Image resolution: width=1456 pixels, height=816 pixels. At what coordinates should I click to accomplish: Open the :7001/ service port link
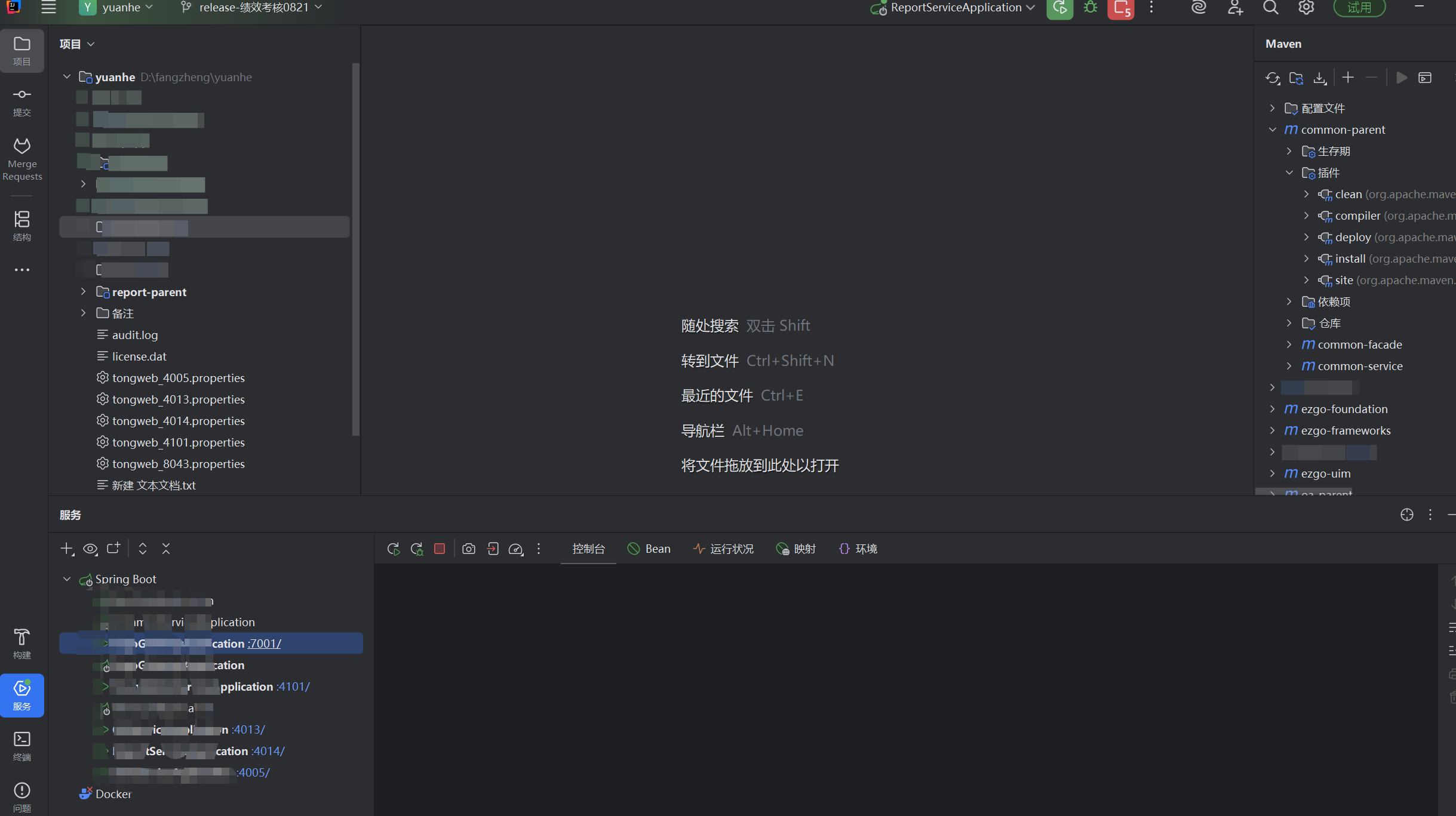click(264, 643)
